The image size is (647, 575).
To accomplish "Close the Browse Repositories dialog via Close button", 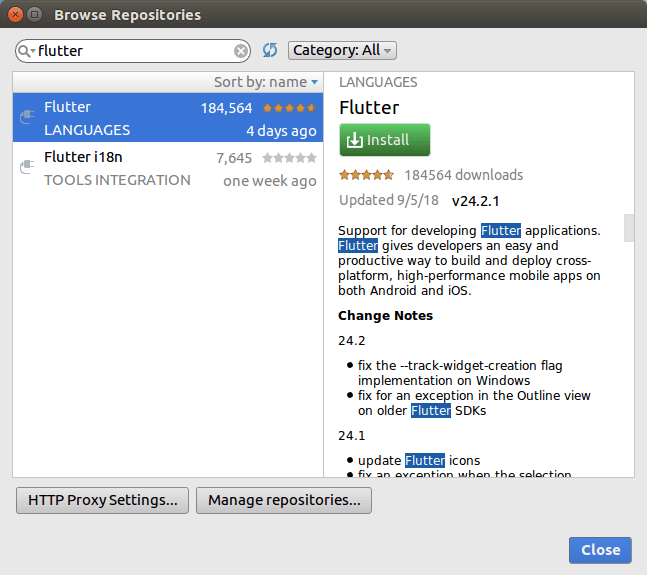I will coord(600,550).
